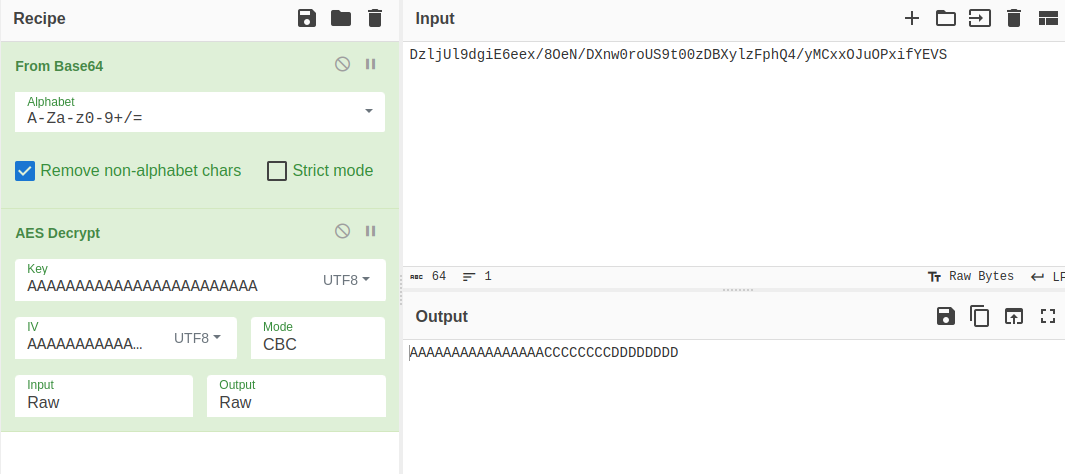Viewport: 1065px width, 474px height.
Task: Clear the recipe with trash icon
Action: [375, 18]
